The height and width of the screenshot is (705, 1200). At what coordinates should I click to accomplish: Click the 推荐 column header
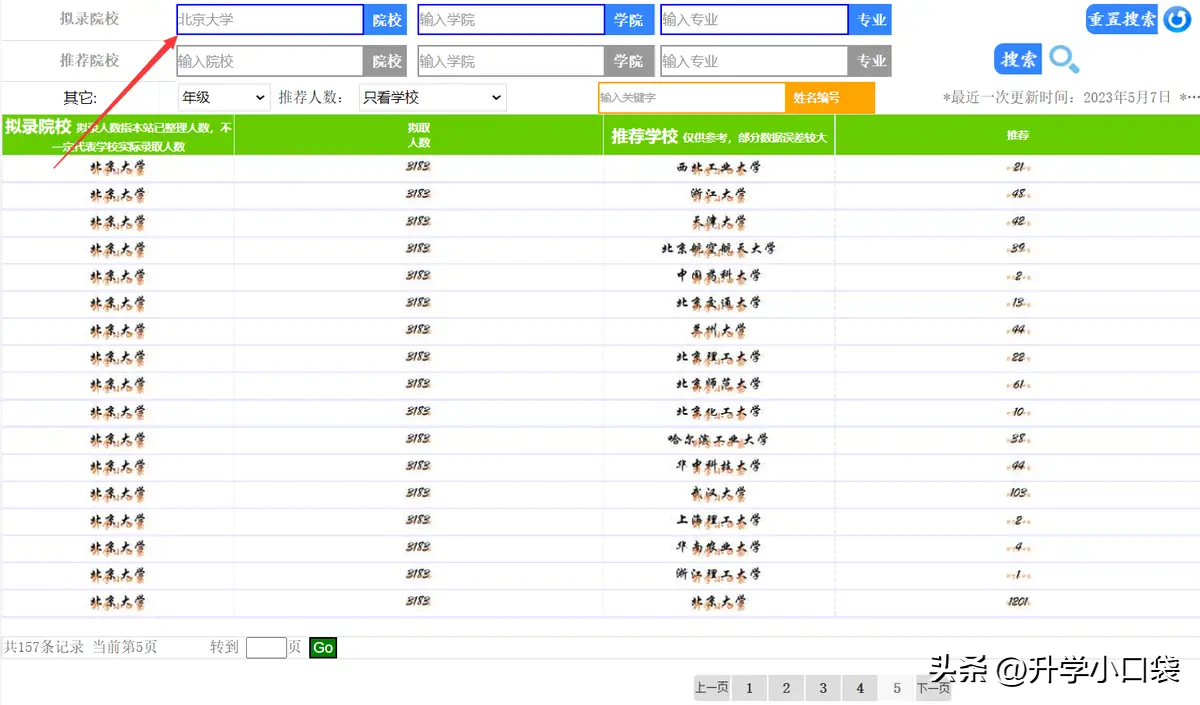click(x=1018, y=135)
